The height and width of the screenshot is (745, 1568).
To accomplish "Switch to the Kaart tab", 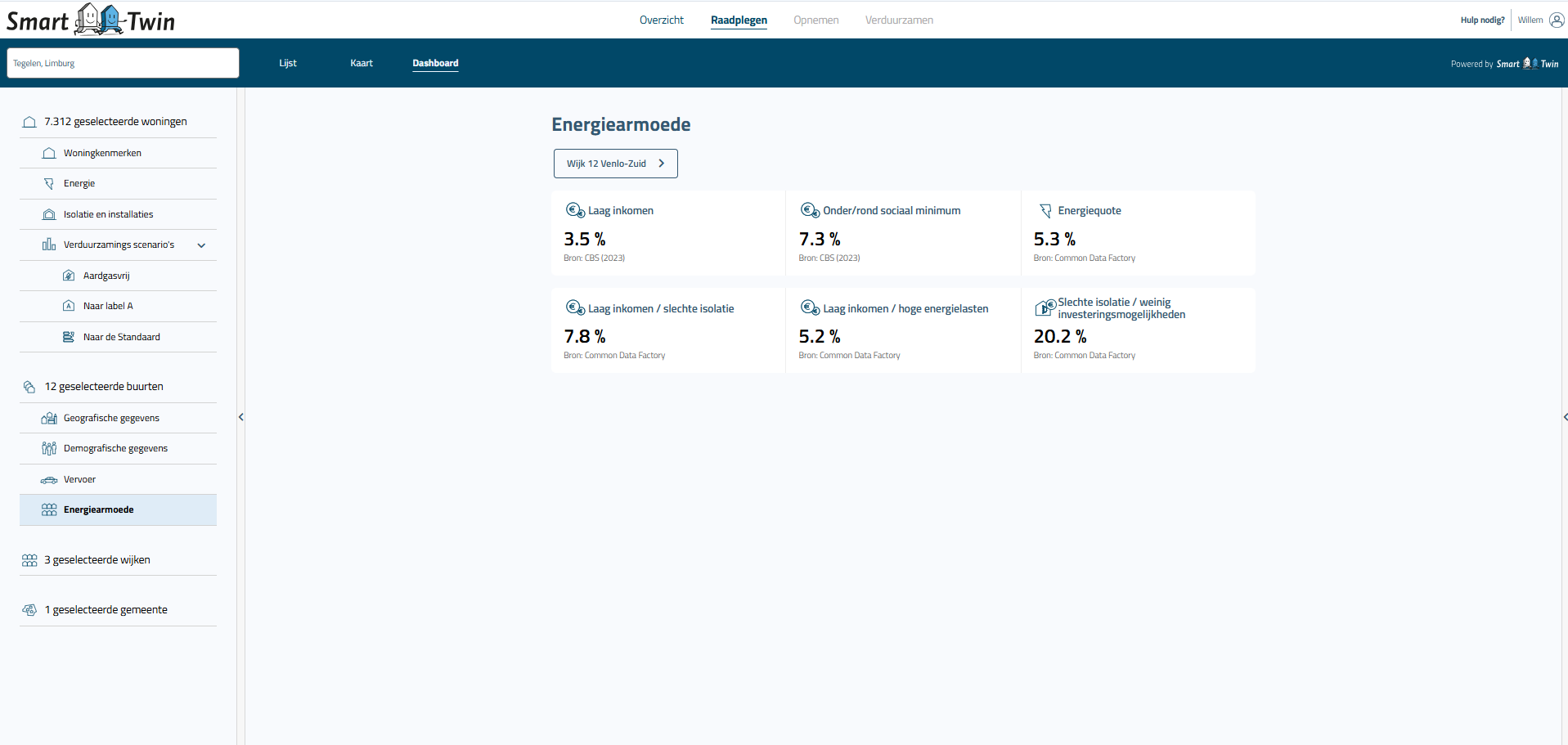I will [x=361, y=63].
